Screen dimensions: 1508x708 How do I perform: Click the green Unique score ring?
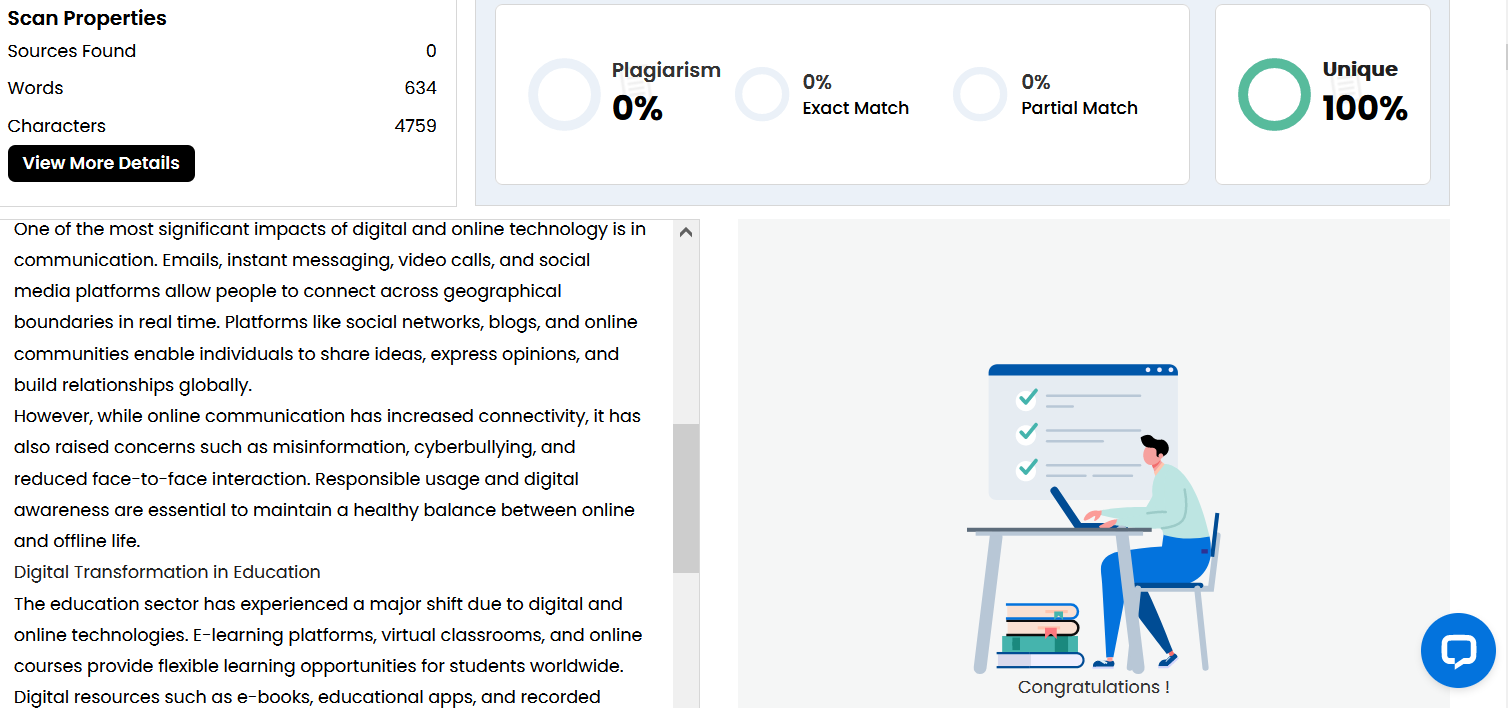coord(1274,95)
